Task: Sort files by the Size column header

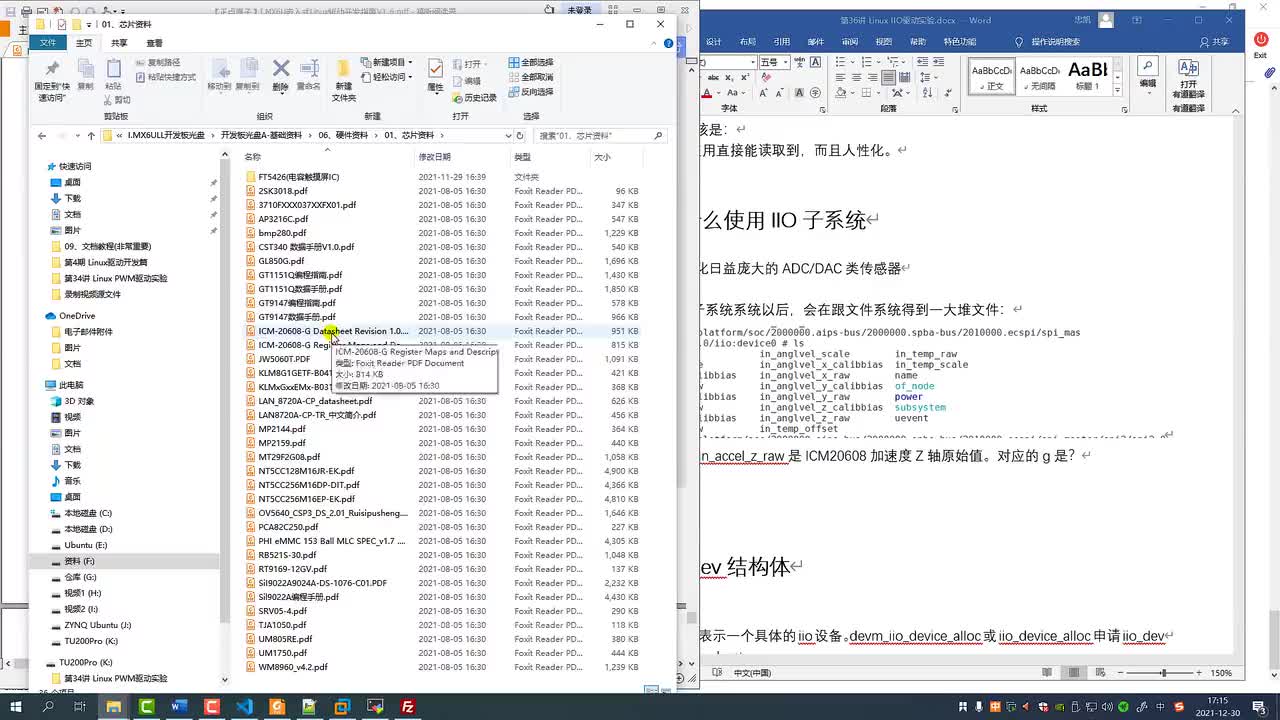Action: (x=616, y=157)
